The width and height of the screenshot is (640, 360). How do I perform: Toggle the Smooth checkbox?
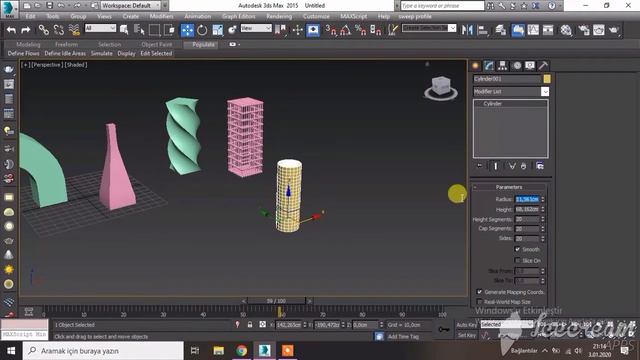[x=518, y=249]
